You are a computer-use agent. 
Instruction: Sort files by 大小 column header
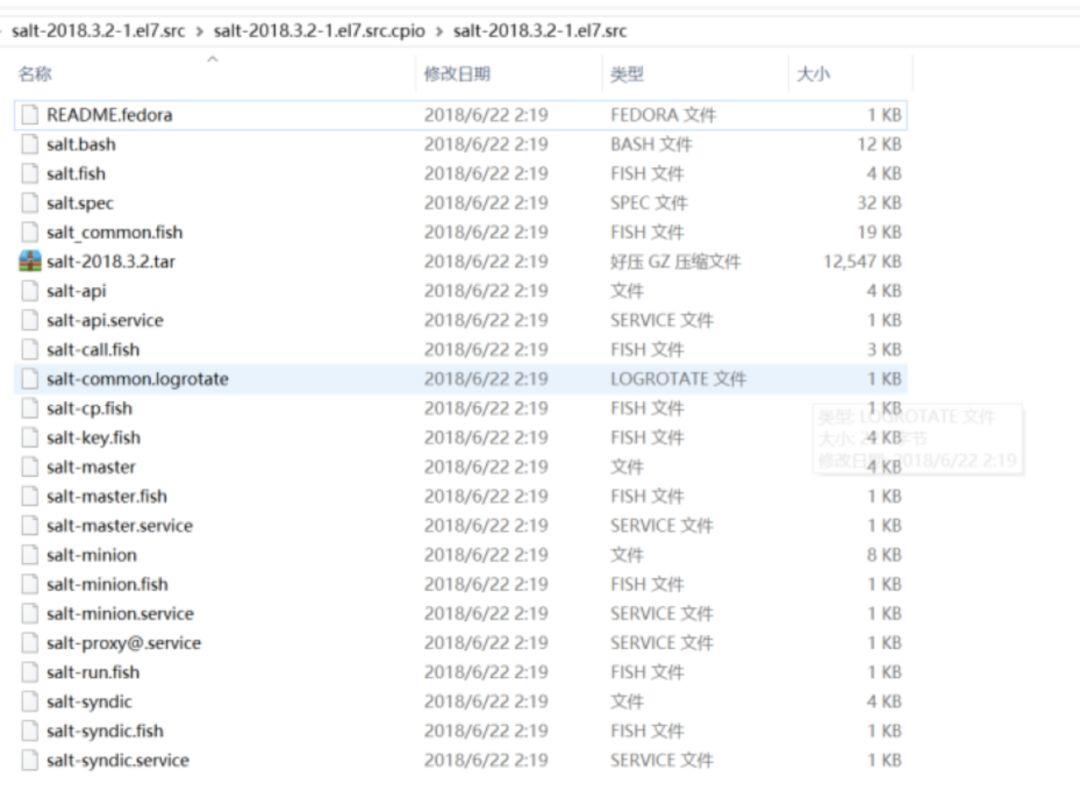(813, 74)
